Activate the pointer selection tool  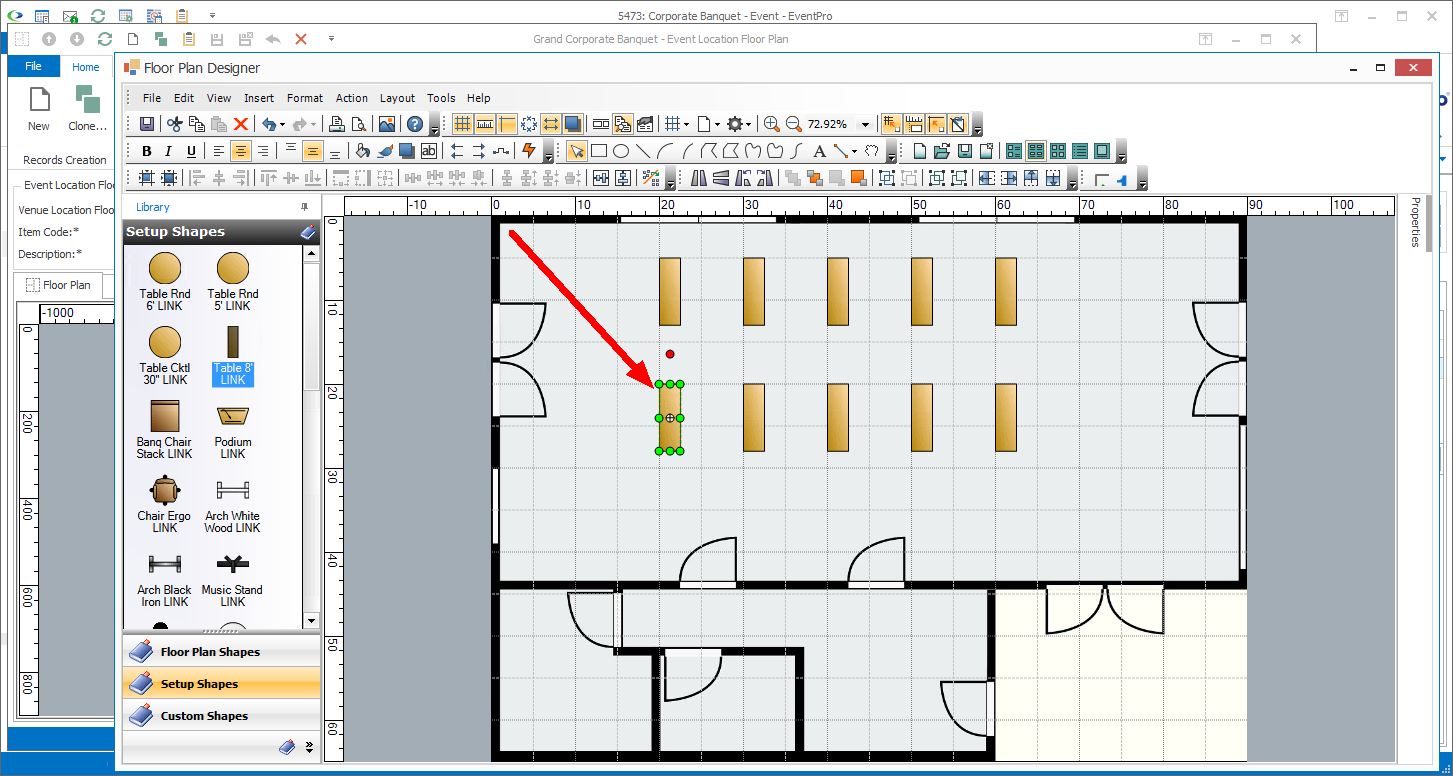[x=577, y=151]
